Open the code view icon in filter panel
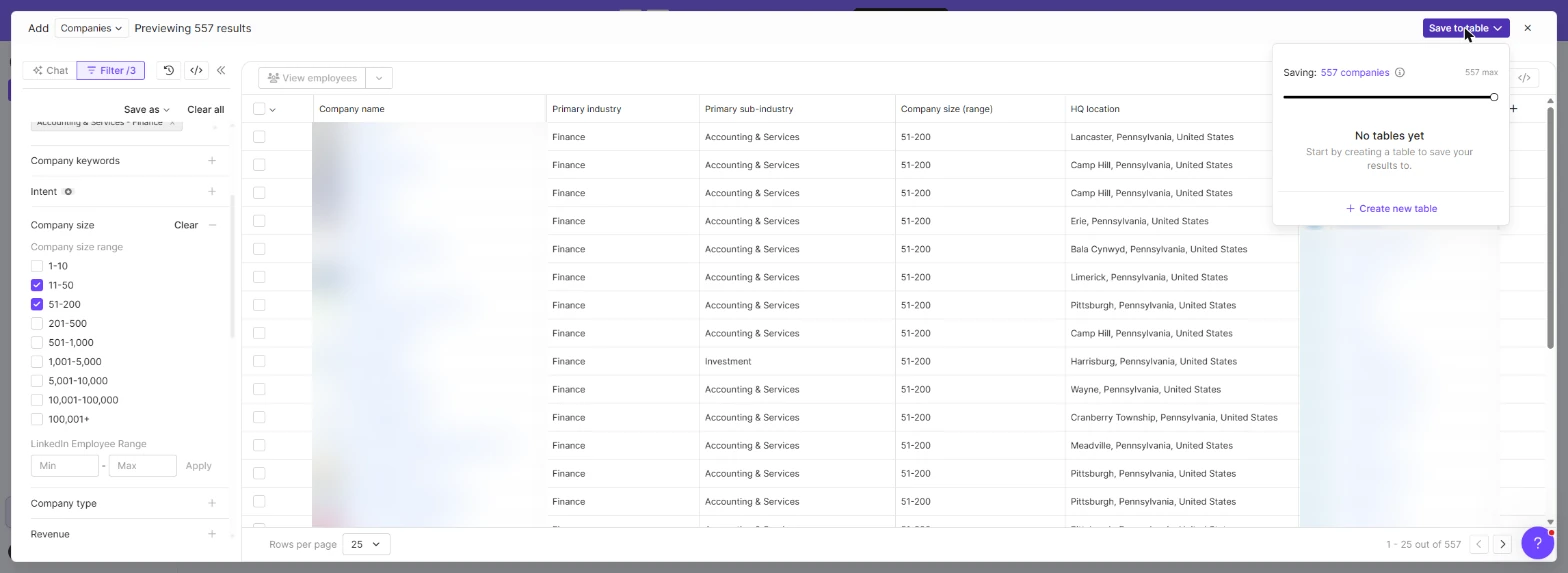This screenshot has width=1568, height=573. coord(196,70)
